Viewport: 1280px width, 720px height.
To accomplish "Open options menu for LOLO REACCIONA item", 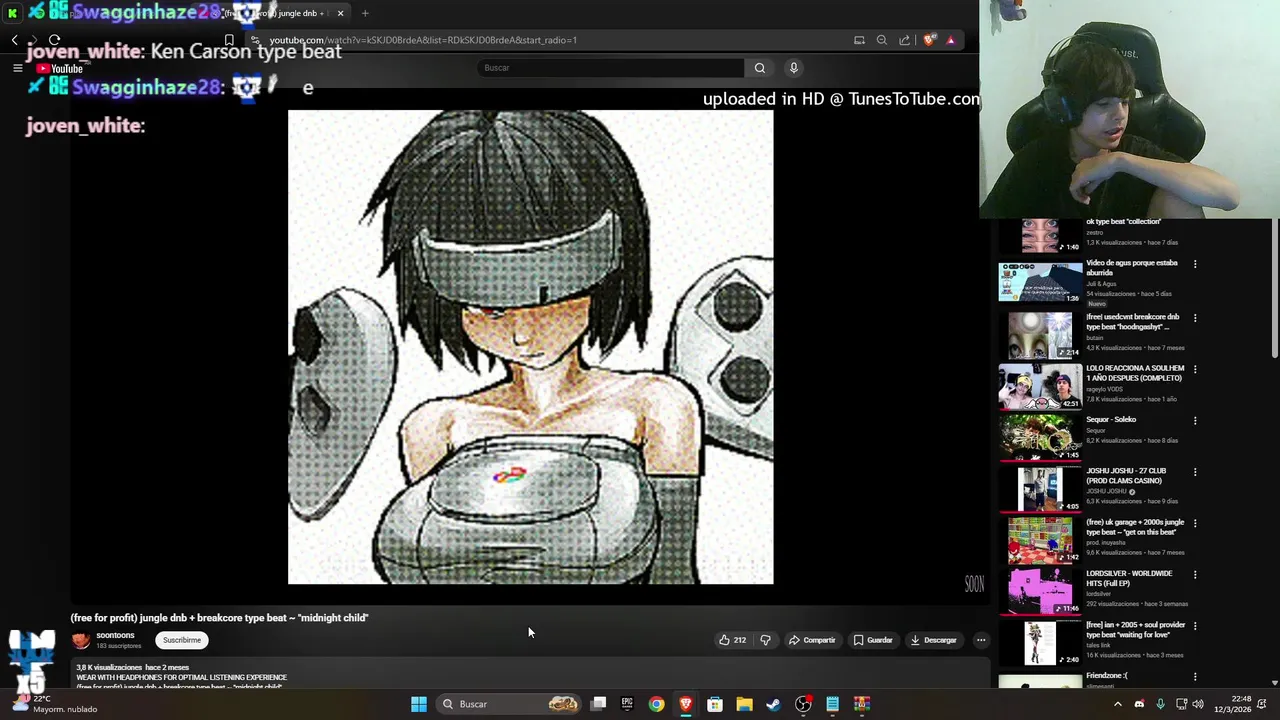I will (1195, 369).
